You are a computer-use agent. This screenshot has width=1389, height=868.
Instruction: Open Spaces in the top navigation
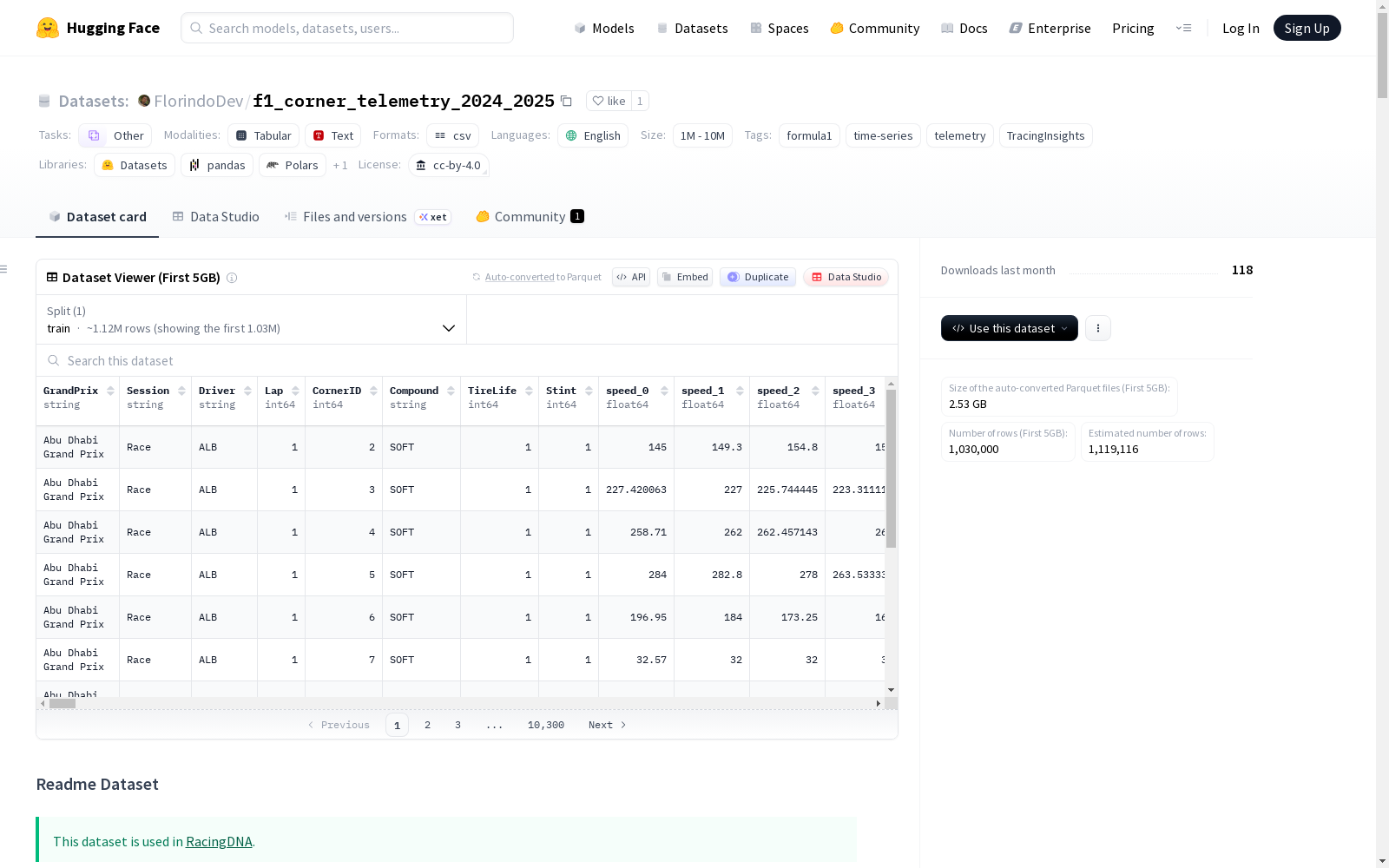(x=780, y=28)
